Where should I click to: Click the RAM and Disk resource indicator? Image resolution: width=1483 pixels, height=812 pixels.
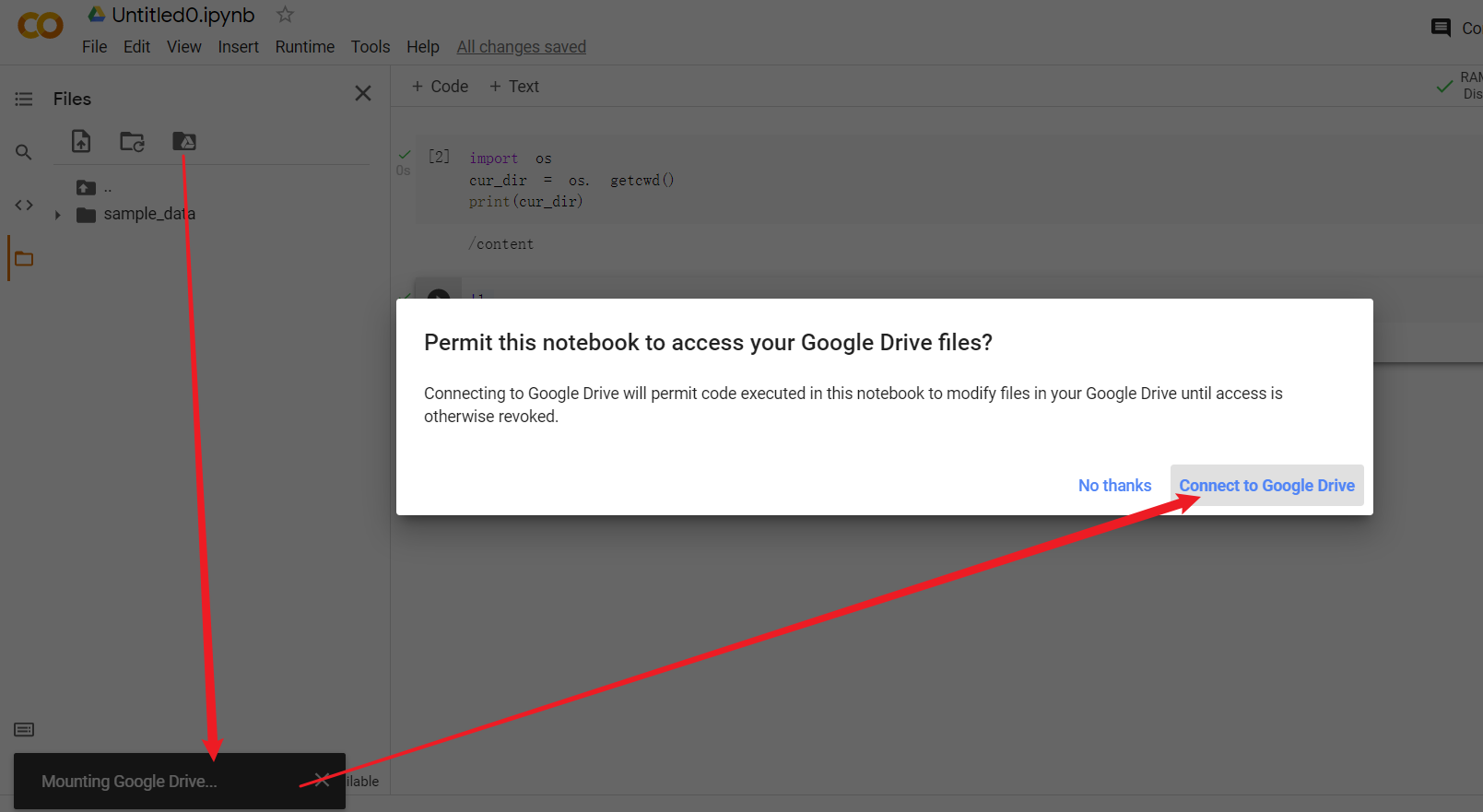click(1460, 86)
